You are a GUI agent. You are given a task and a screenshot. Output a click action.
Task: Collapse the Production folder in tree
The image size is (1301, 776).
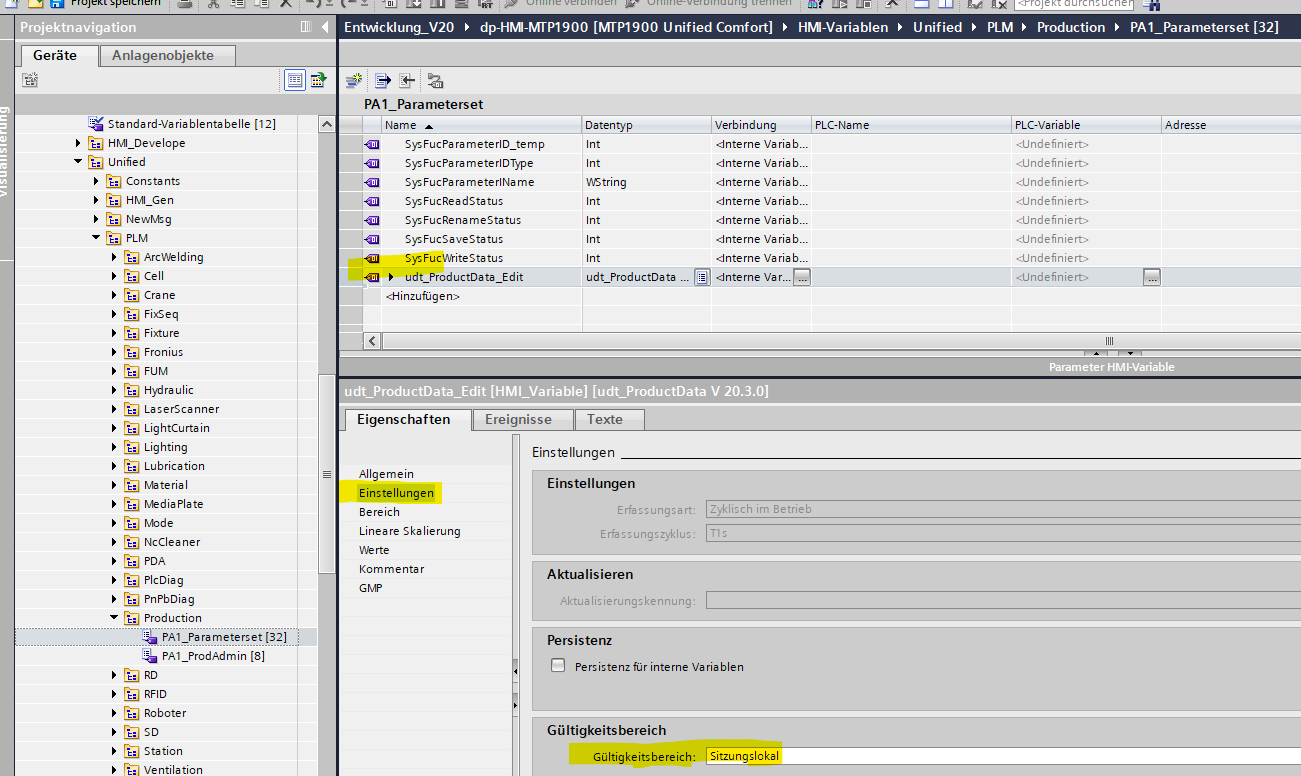[x=115, y=618]
